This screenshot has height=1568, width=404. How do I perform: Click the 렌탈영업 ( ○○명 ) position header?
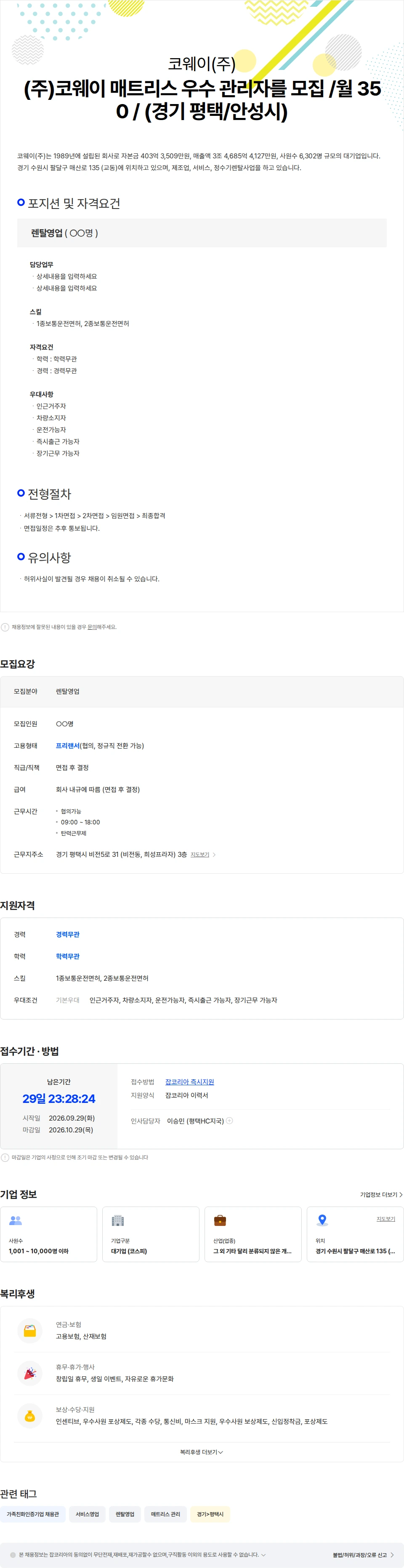click(x=202, y=233)
